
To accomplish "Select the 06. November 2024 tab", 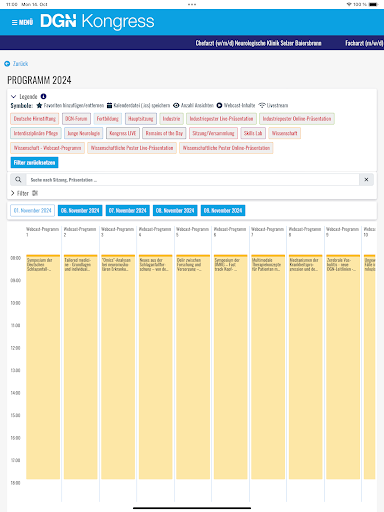I will click(80, 211).
